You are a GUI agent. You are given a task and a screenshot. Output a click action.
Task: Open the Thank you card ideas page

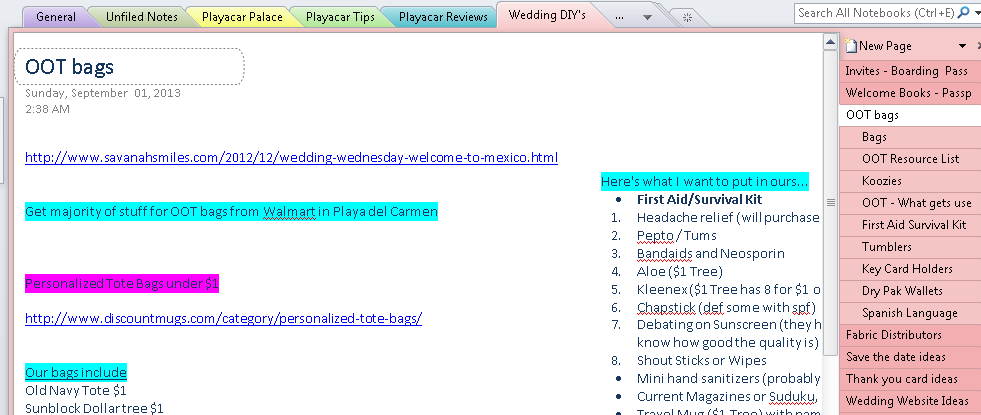[x=910, y=378]
